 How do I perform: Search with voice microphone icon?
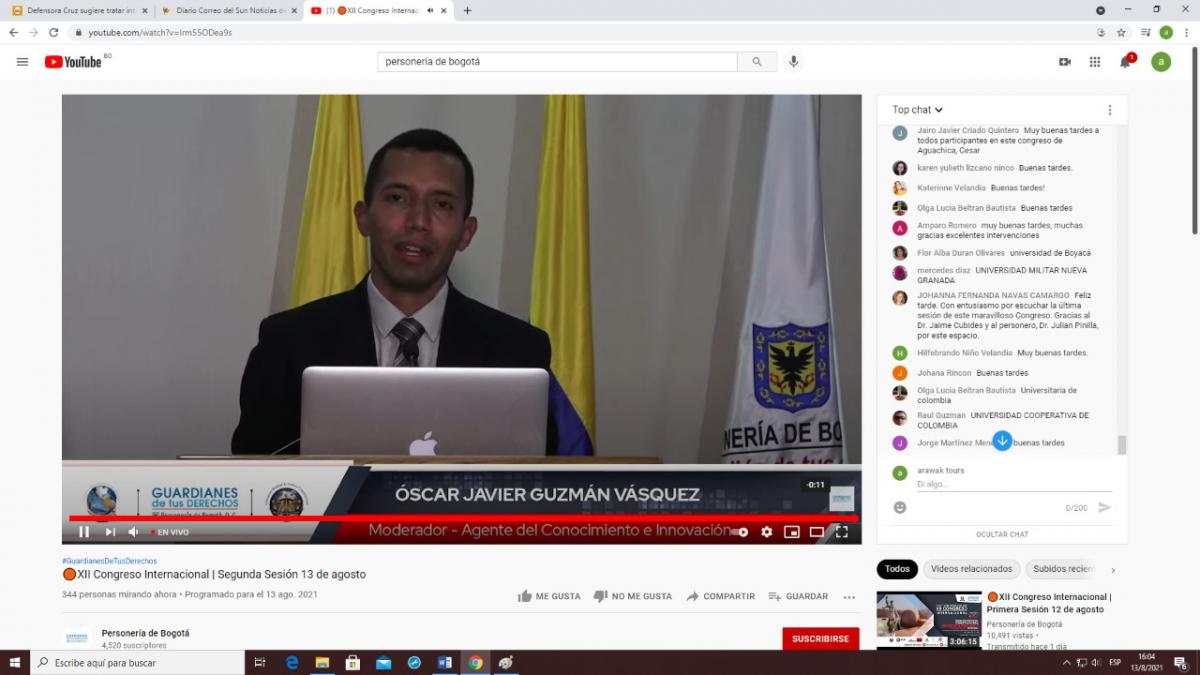point(793,62)
